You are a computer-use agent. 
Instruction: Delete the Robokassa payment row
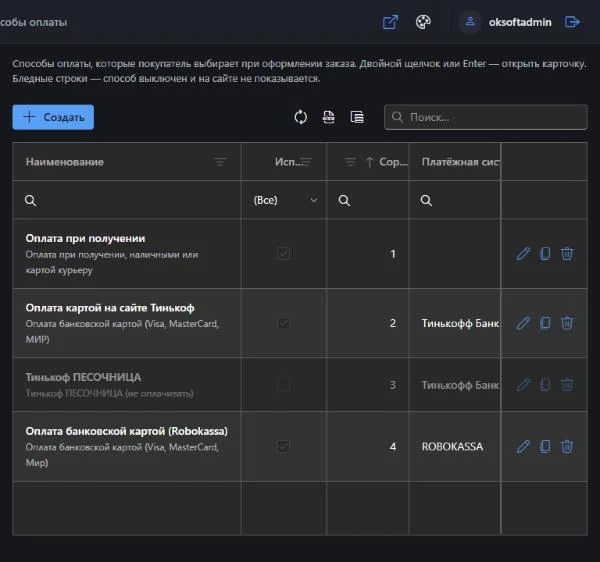click(567, 446)
